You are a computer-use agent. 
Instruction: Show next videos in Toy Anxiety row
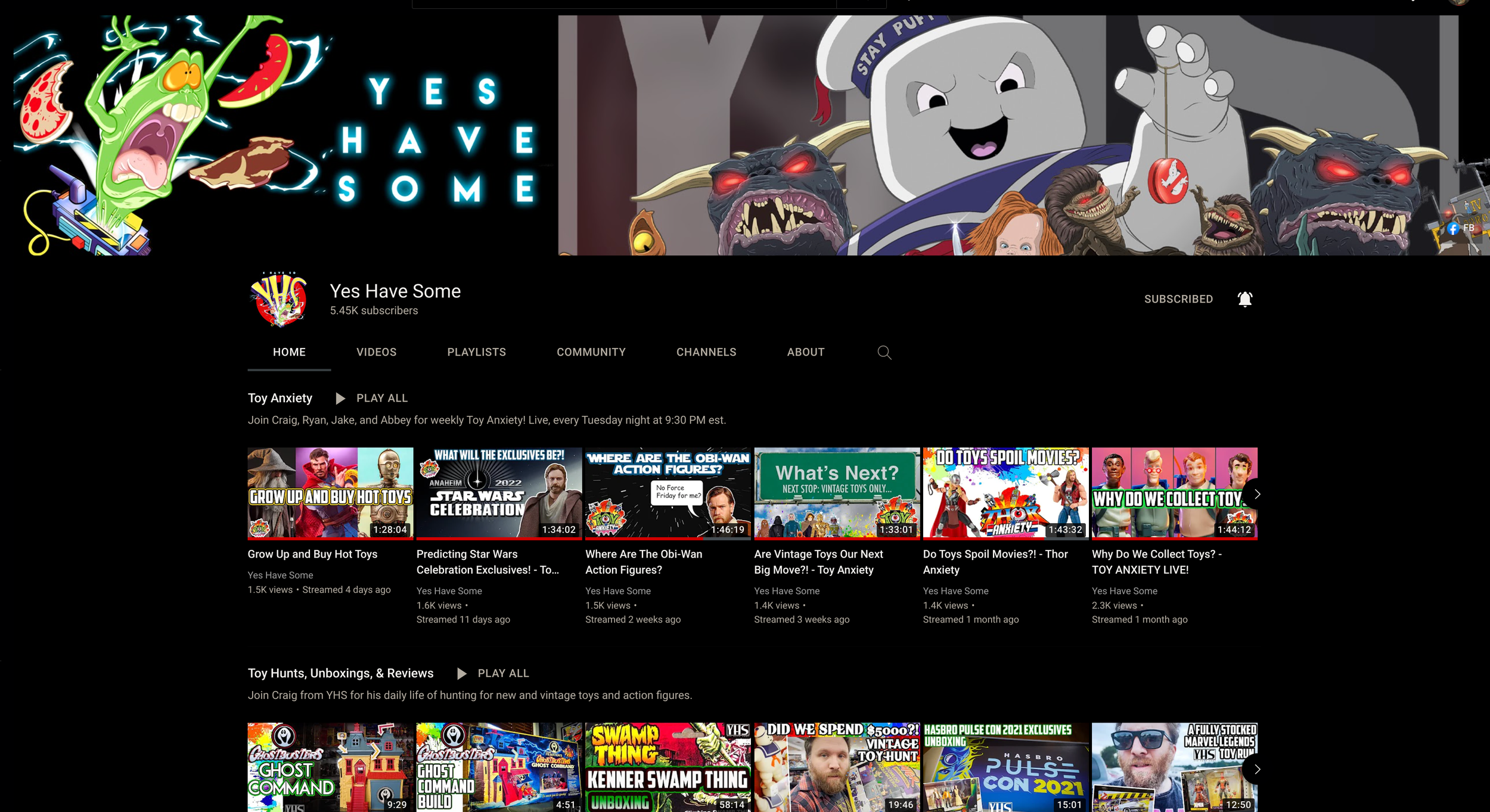[1256, 494]
